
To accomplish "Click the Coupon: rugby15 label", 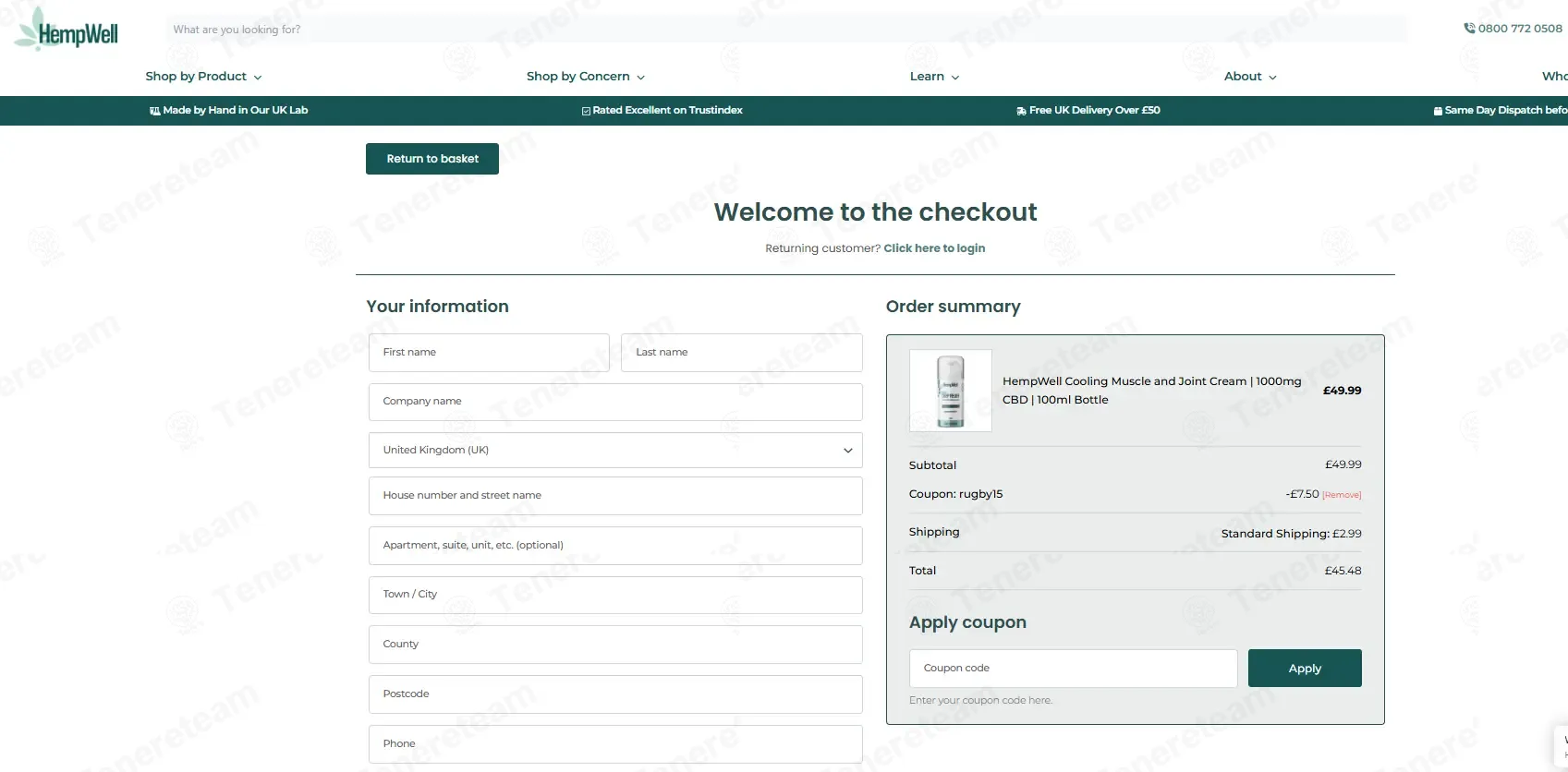I will click(956, 495).
